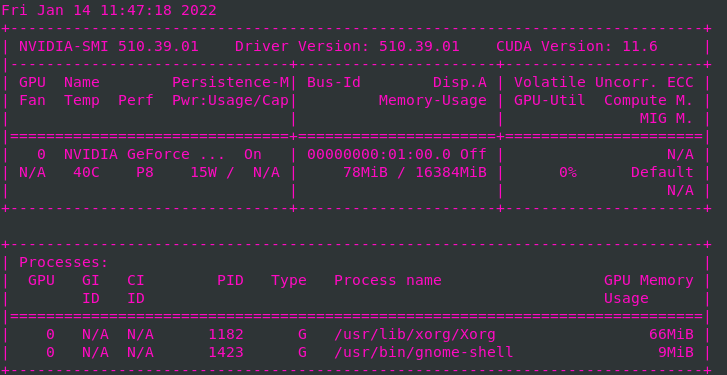Click memory usage "78MiB / 16384MiB"
The image size is (727, 375).
(x=415, y=172)
